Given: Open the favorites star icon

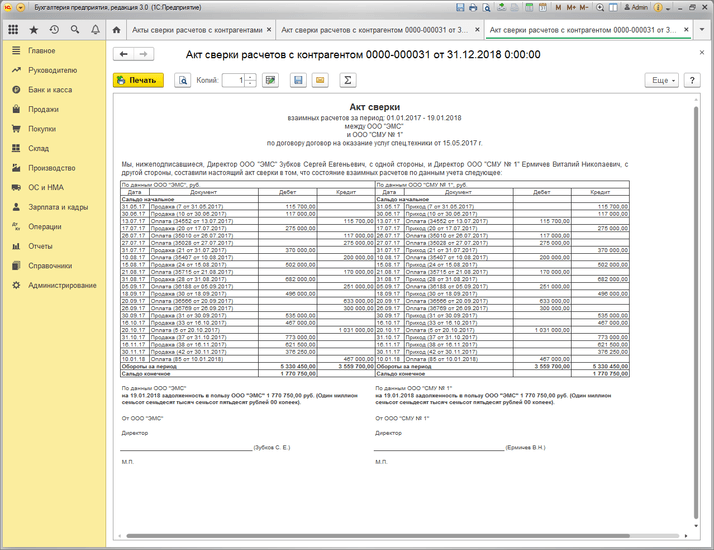Looking at the screenshot, I should tap(32, 31).
